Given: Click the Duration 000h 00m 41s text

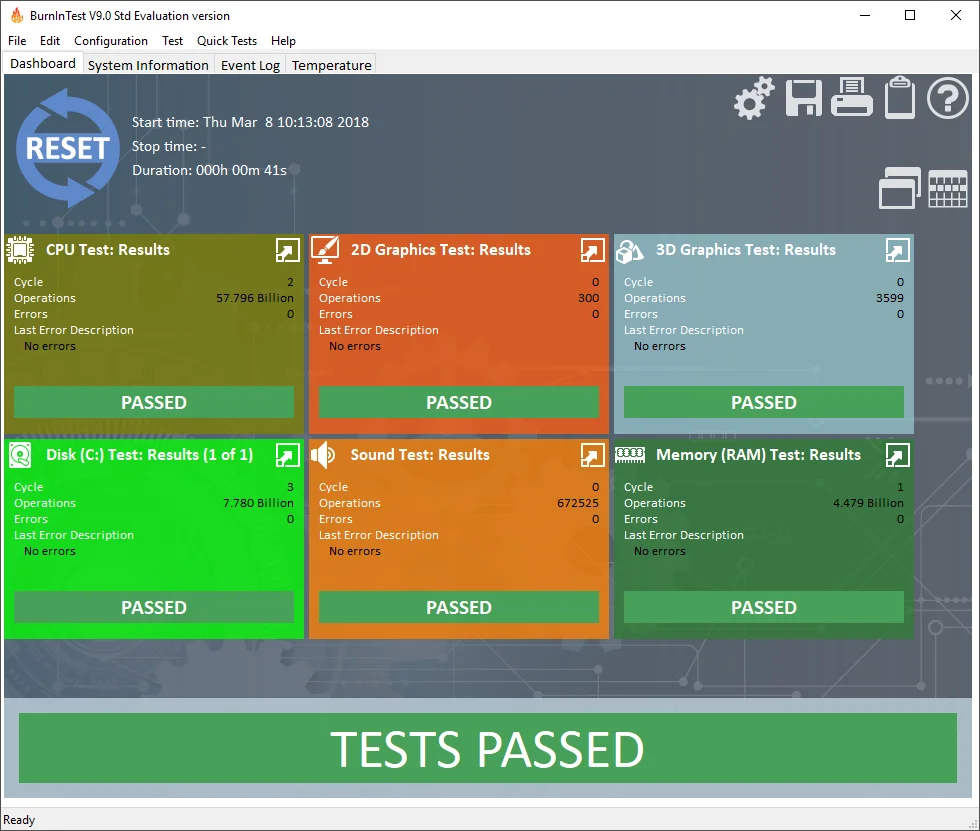Looking at the screenshot, I should [x=209, y=170].
